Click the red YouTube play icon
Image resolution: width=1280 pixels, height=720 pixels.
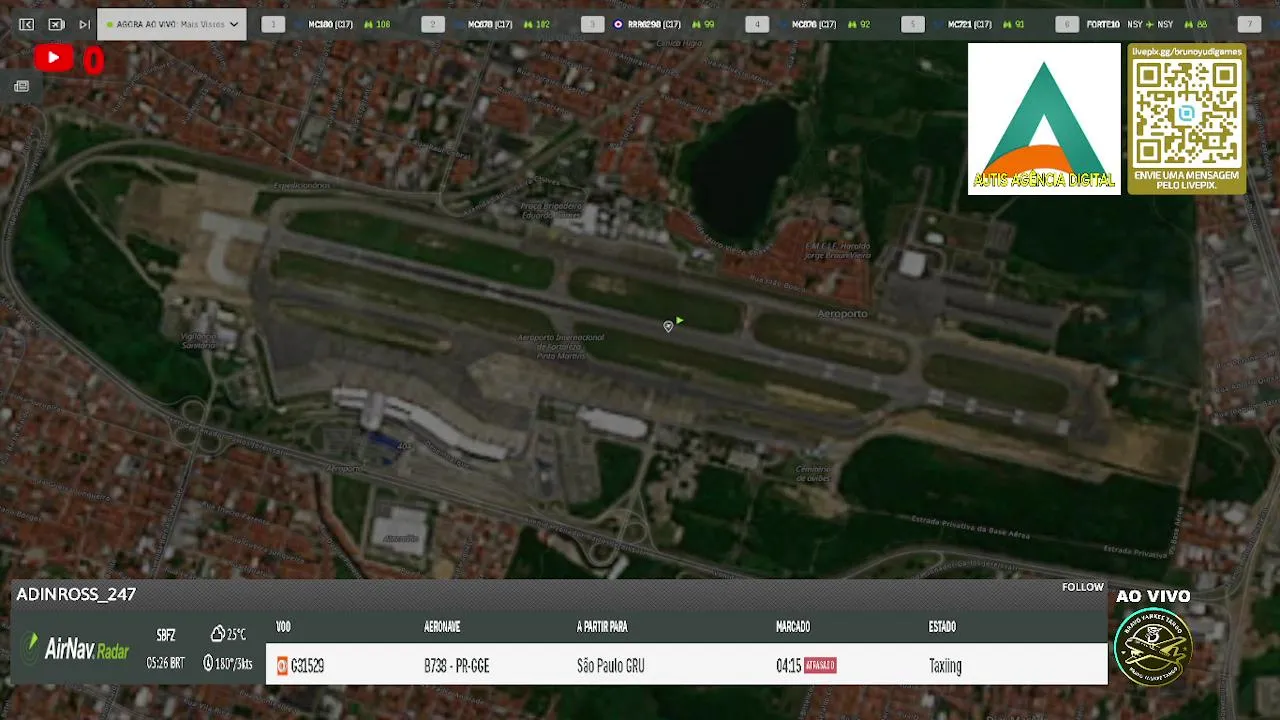53,59
